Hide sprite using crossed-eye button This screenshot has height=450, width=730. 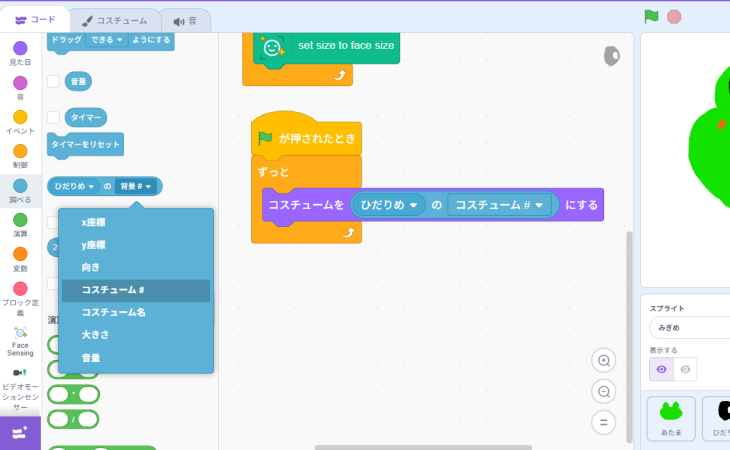click(x=685, y=369)
